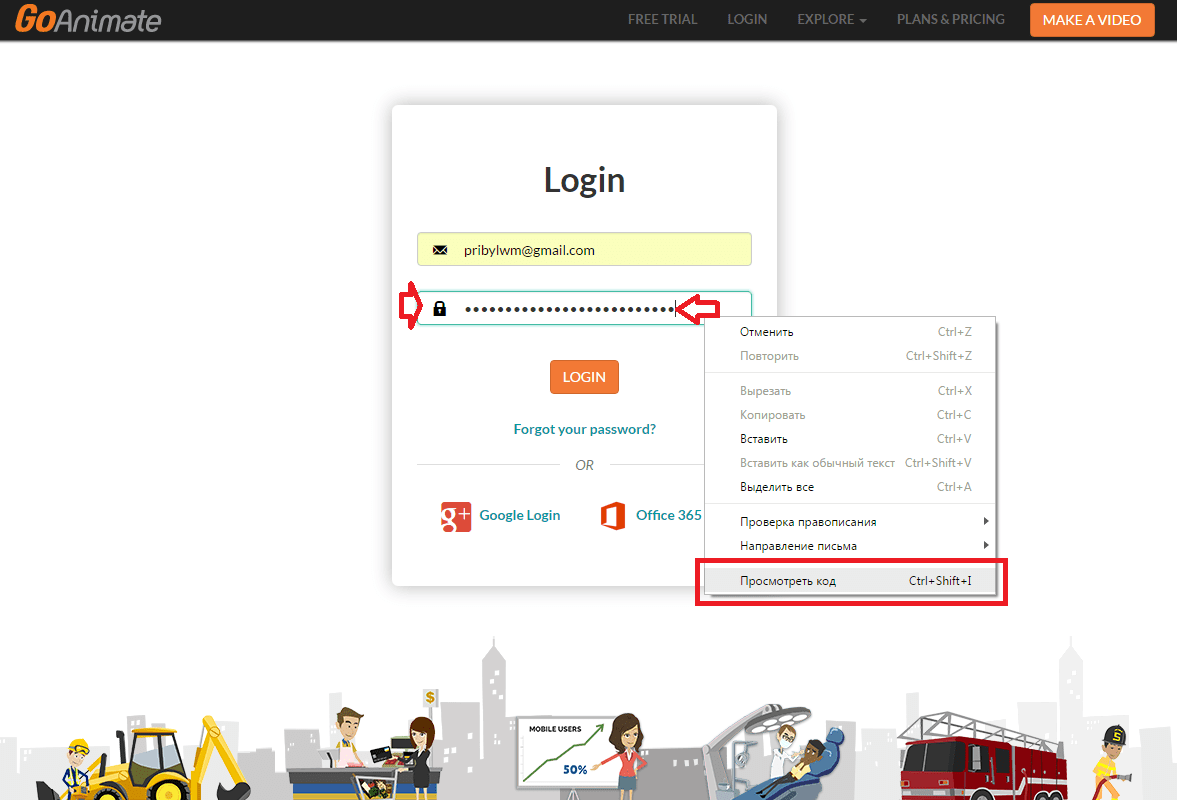
Task: Choose Вставить как обычный текст
Action: (850, 463)
